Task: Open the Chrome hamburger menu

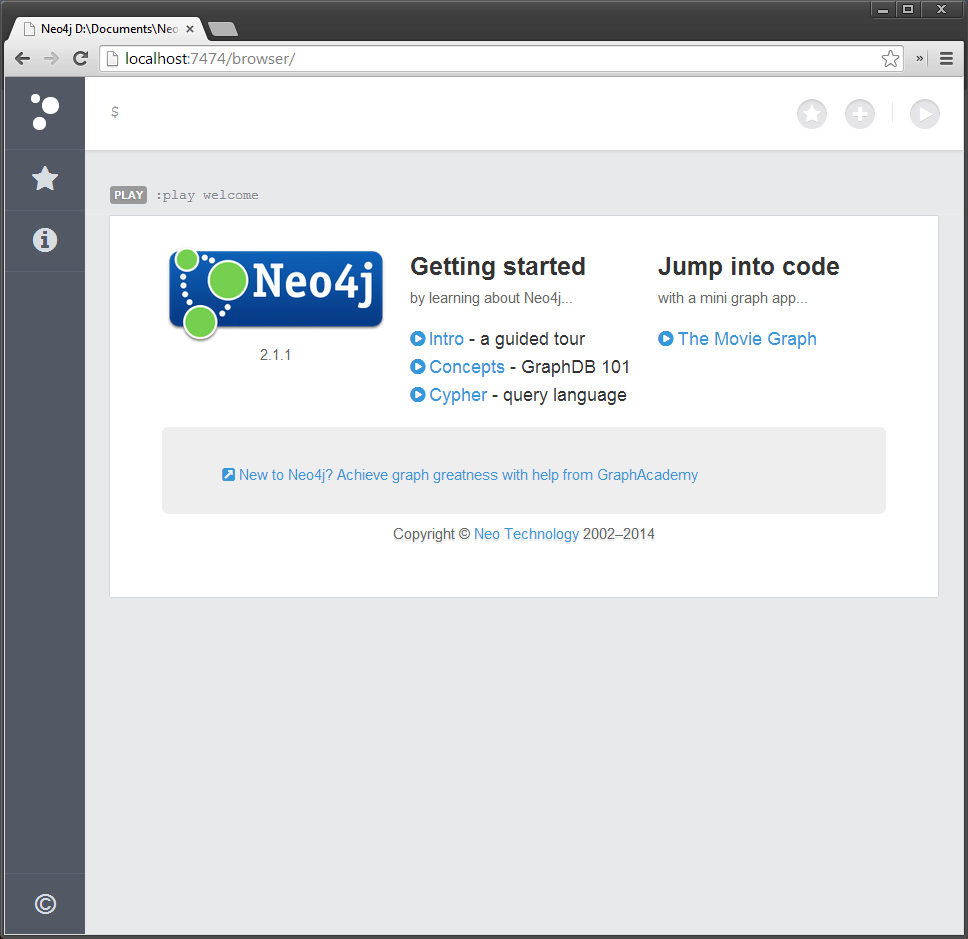Action: point(946,59)
